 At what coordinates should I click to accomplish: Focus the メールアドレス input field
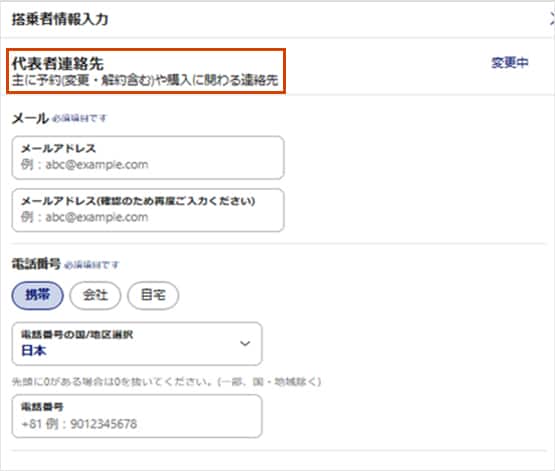click(x=148, y=157)
